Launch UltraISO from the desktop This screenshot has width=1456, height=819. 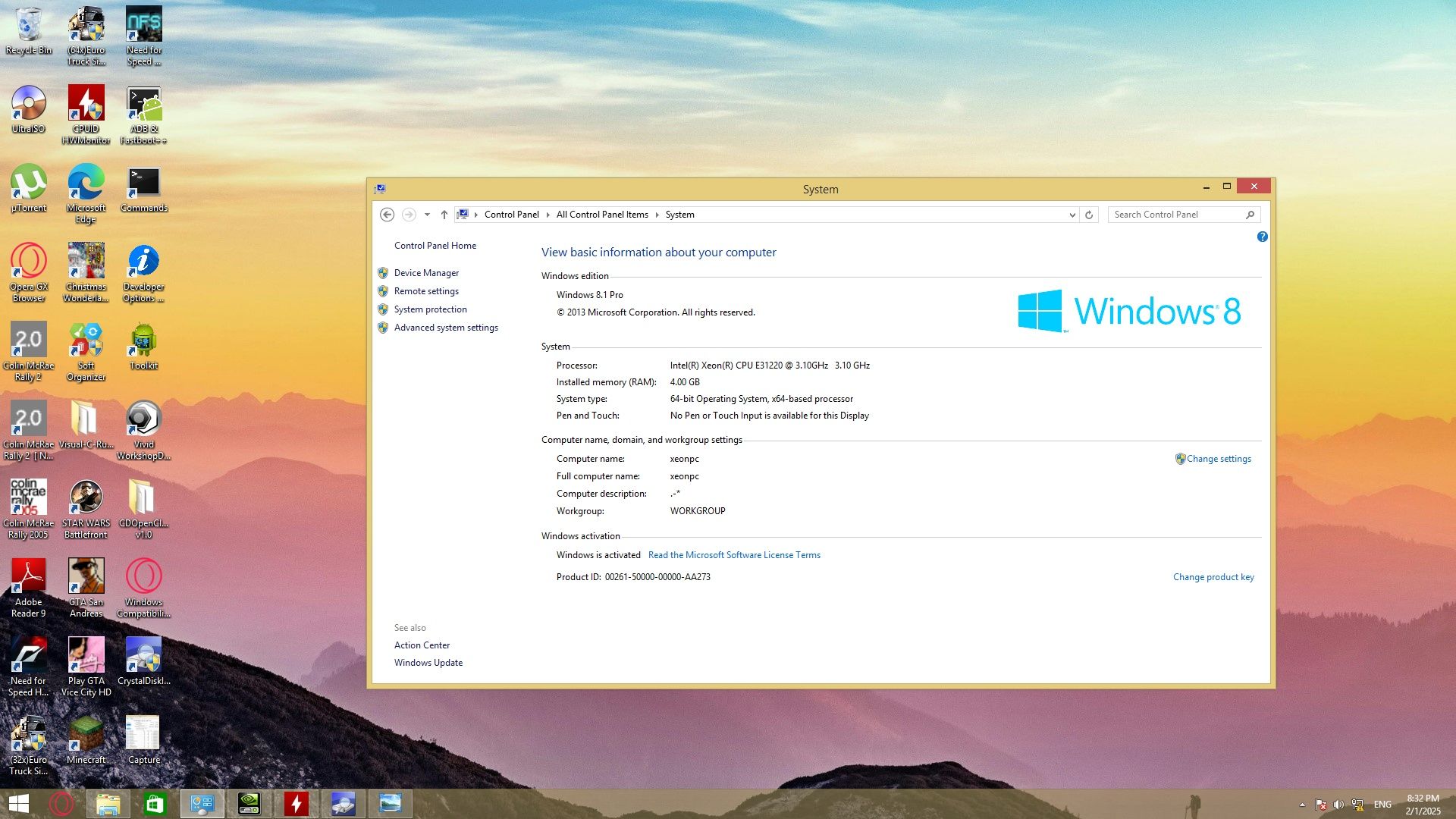pyautogui.click(x=29, y=110)
